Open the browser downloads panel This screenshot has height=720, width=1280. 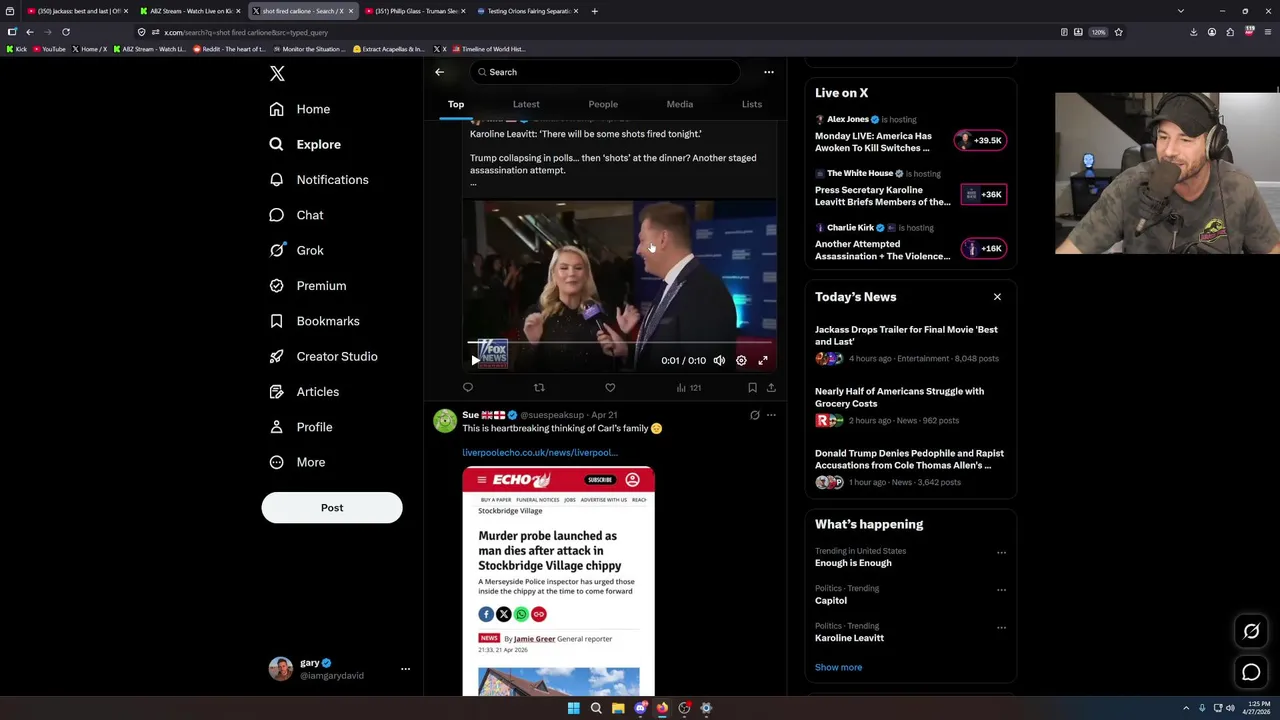click(1193, 32)
